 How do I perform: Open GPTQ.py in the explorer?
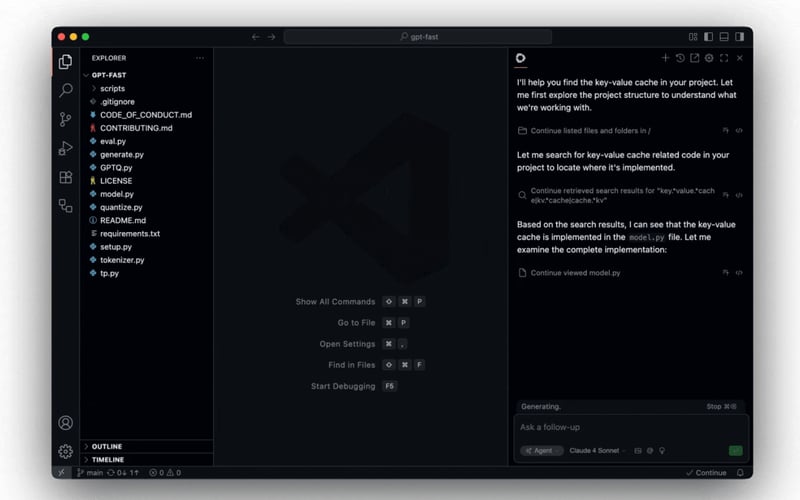click(147, 167)
